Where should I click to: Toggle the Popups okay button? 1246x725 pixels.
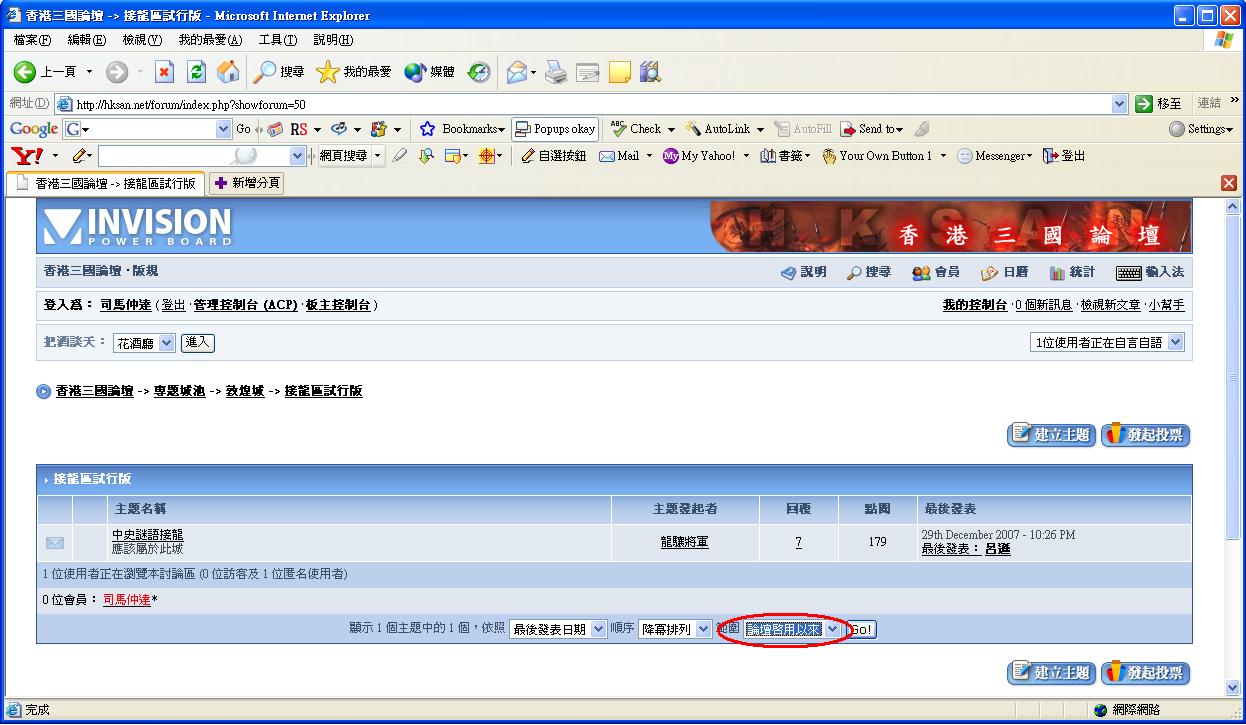(555, 129)
